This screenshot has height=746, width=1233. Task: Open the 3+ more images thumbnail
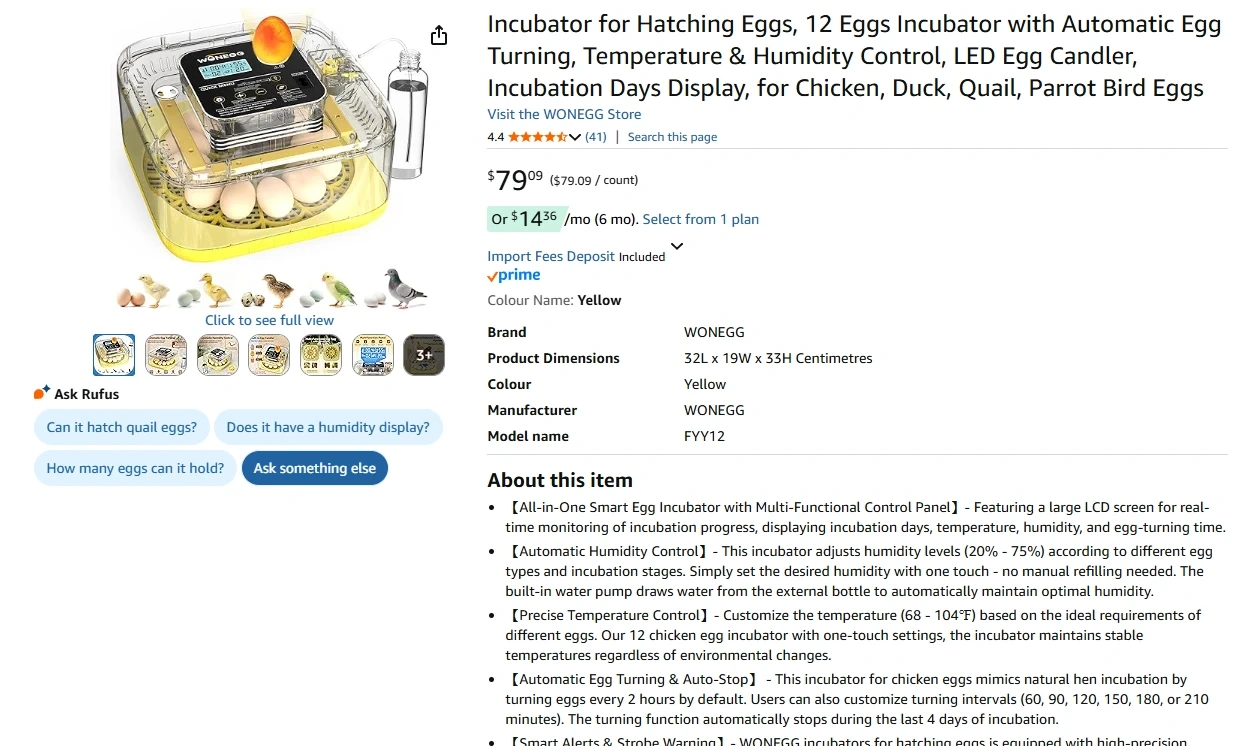424,355
